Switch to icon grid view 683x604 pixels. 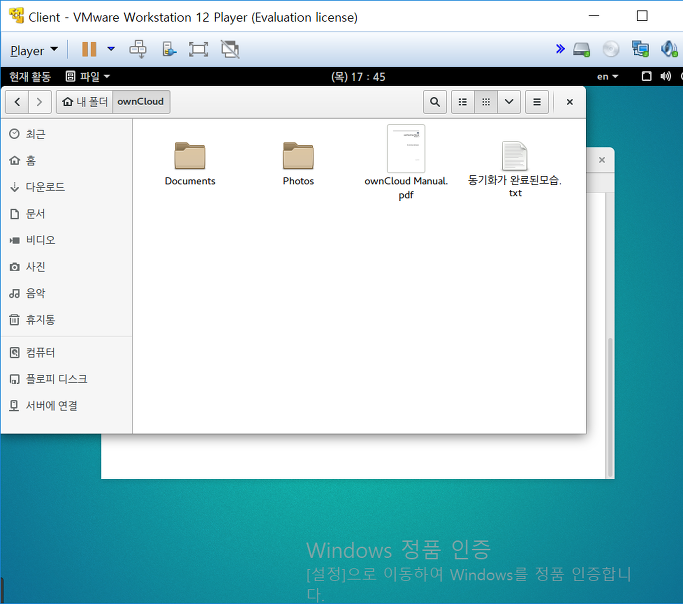click(486, 102)
